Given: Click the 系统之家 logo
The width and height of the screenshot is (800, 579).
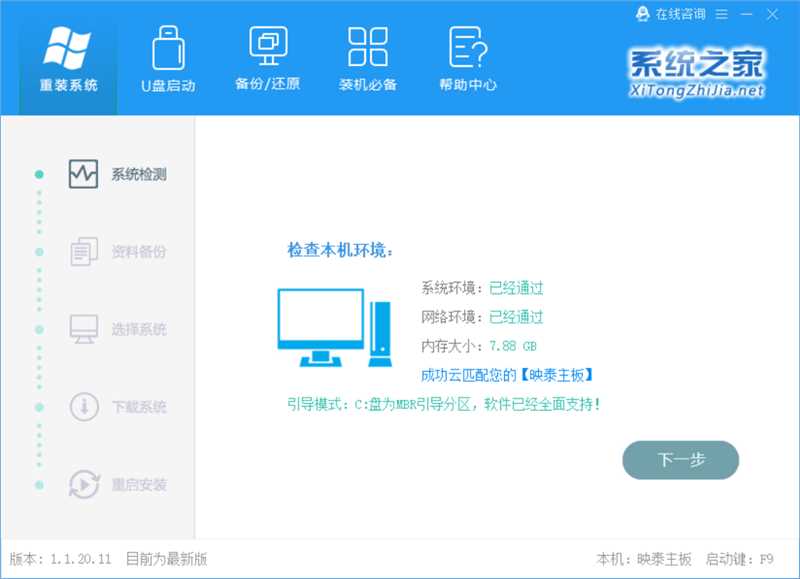Looking at the screenshot, I should 696,72.
